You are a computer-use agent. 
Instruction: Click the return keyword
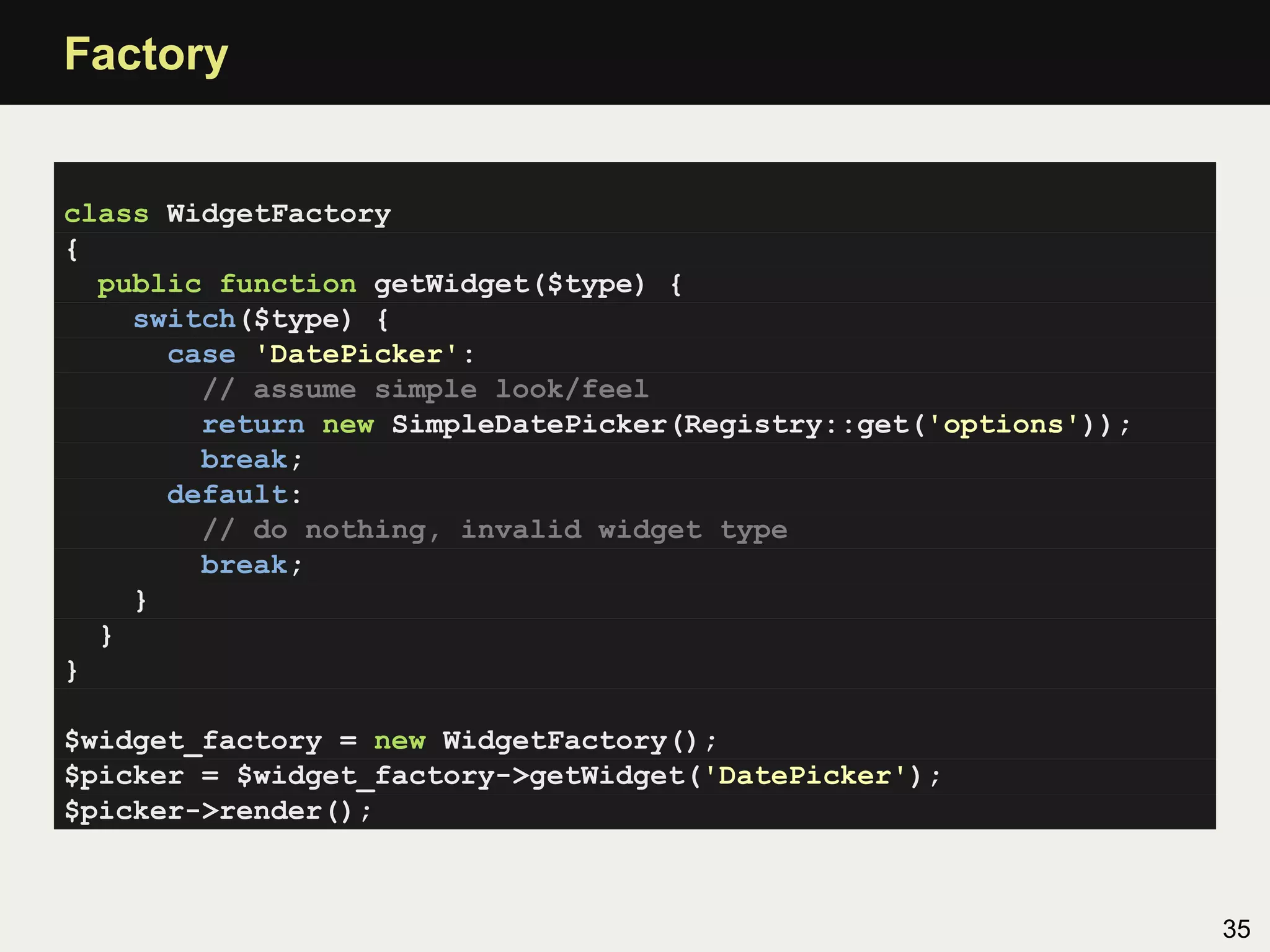[253, 425]
